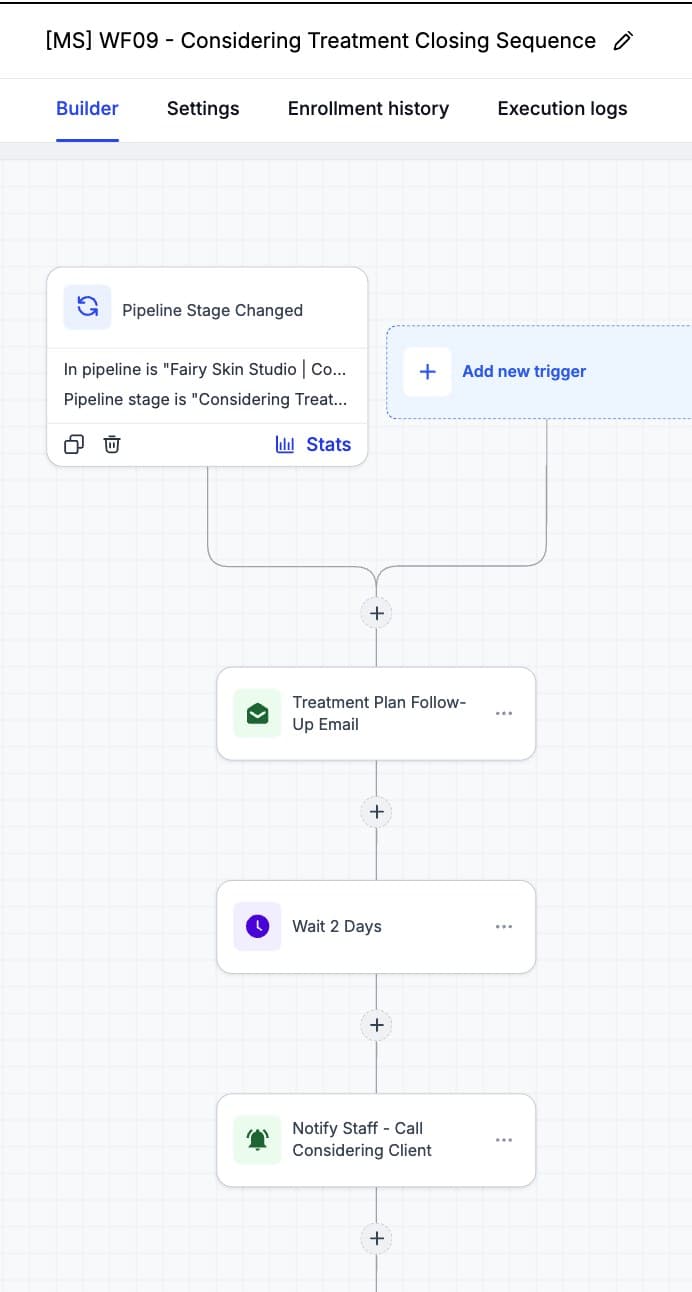This screenshot has width=692, height=1292.
Task: Open options menu for Treatment Plan Follow-Up Email
Action: click(x=504, y=713)
